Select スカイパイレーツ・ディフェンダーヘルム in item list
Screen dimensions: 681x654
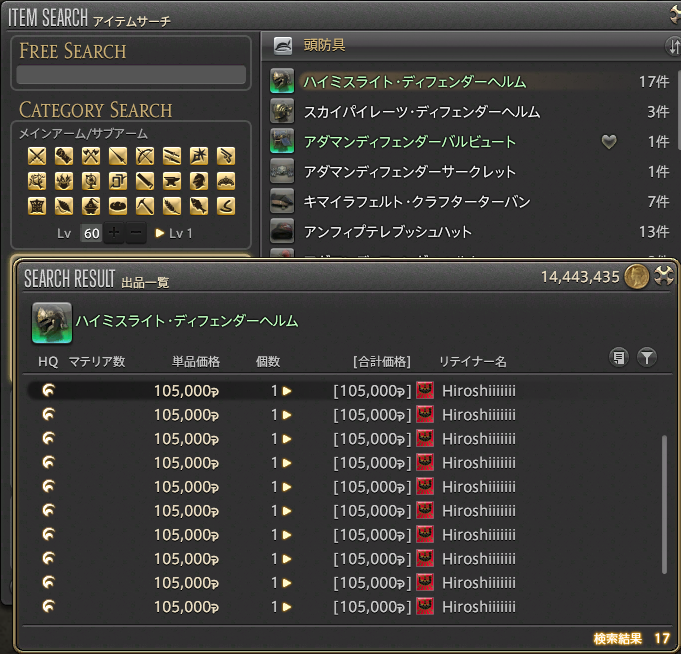407,112
